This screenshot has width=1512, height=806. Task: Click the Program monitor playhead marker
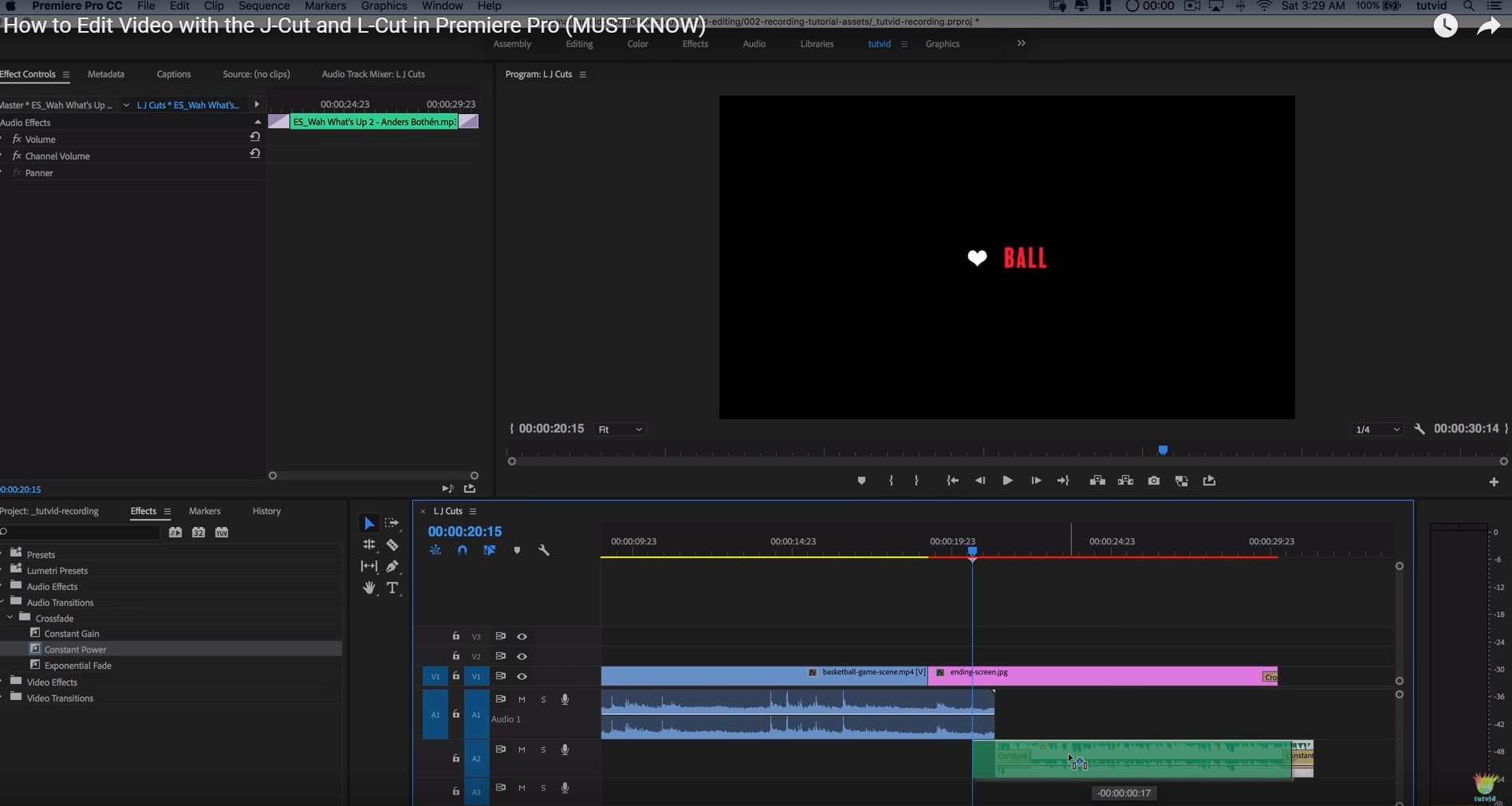point(1163,450)
